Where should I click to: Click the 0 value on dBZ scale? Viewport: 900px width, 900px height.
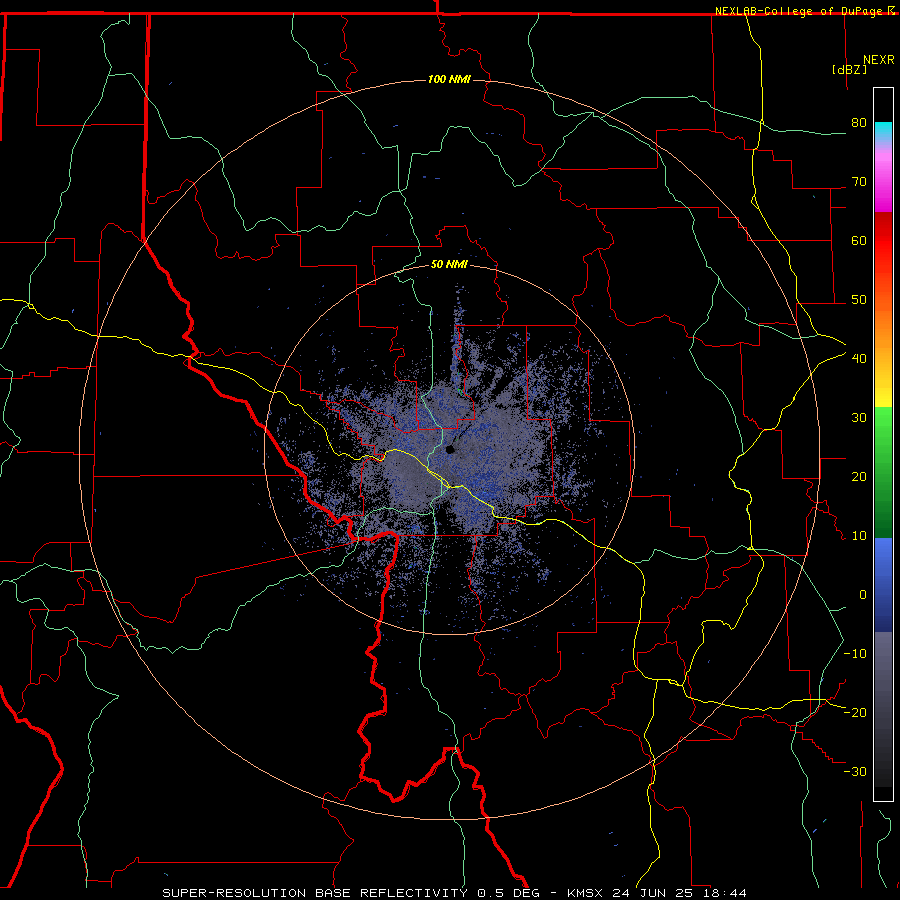pos(863,595)
